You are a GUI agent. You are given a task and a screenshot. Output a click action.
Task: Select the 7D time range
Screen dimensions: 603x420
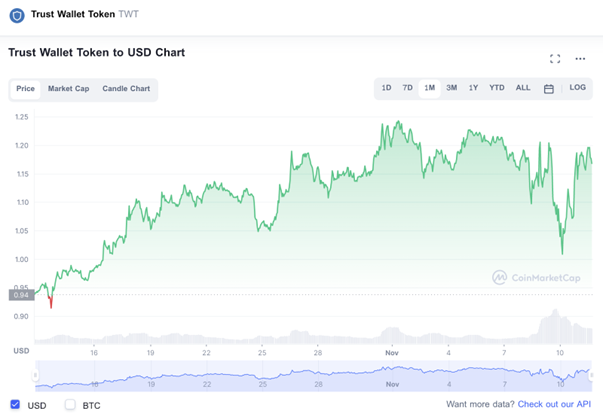tap(408, 89)
